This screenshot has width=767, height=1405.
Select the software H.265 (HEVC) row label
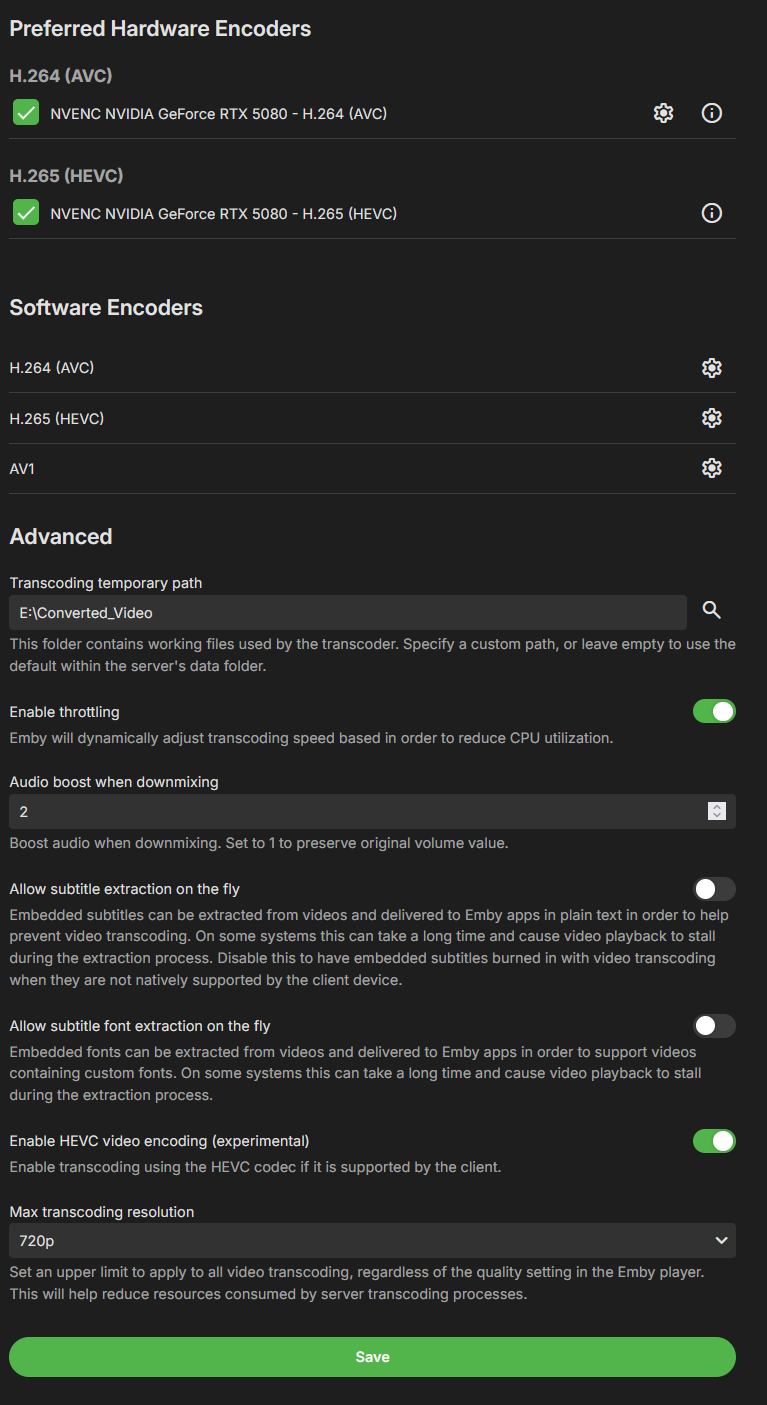(x=57, y=418)
